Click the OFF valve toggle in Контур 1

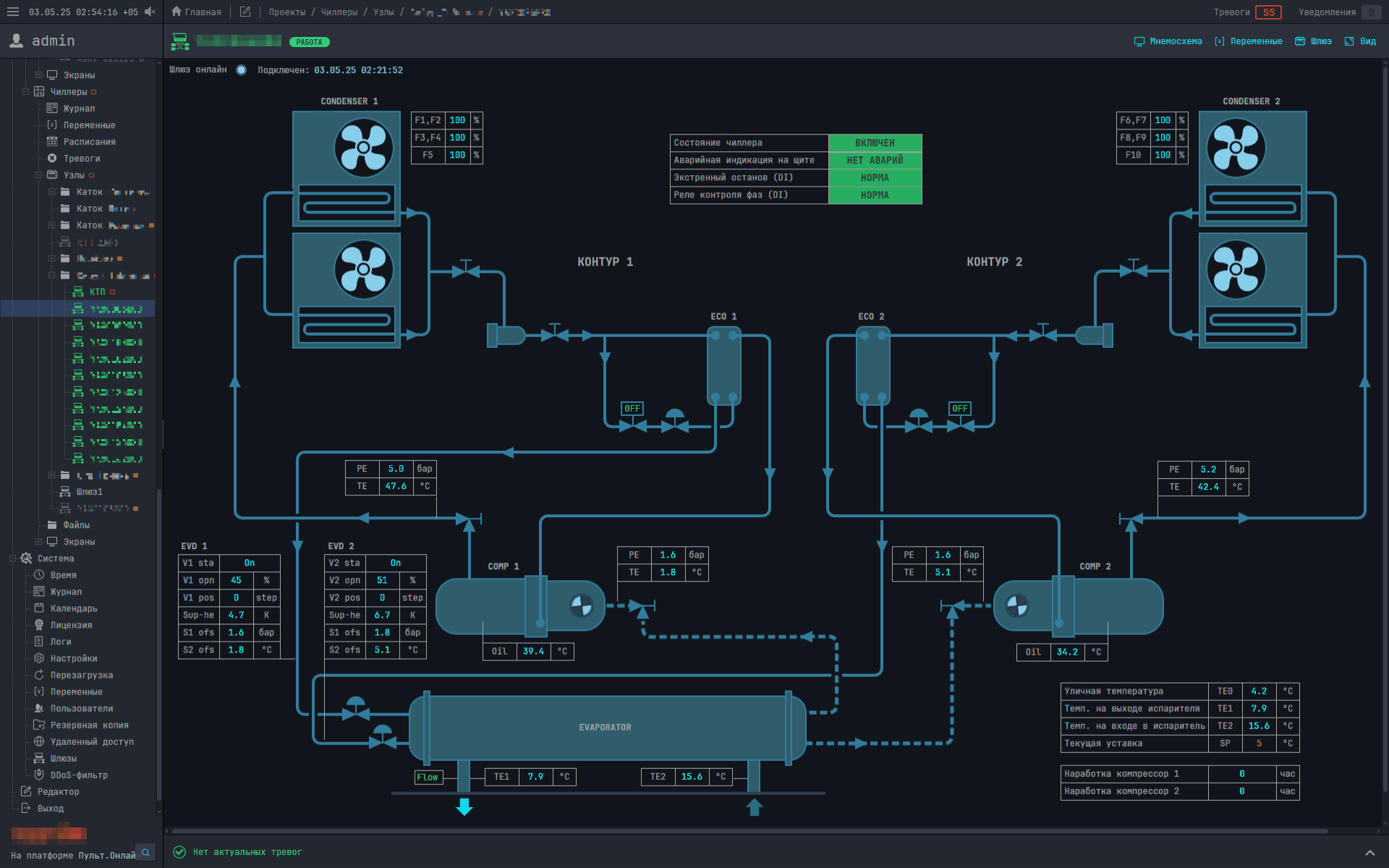(632, 408)
